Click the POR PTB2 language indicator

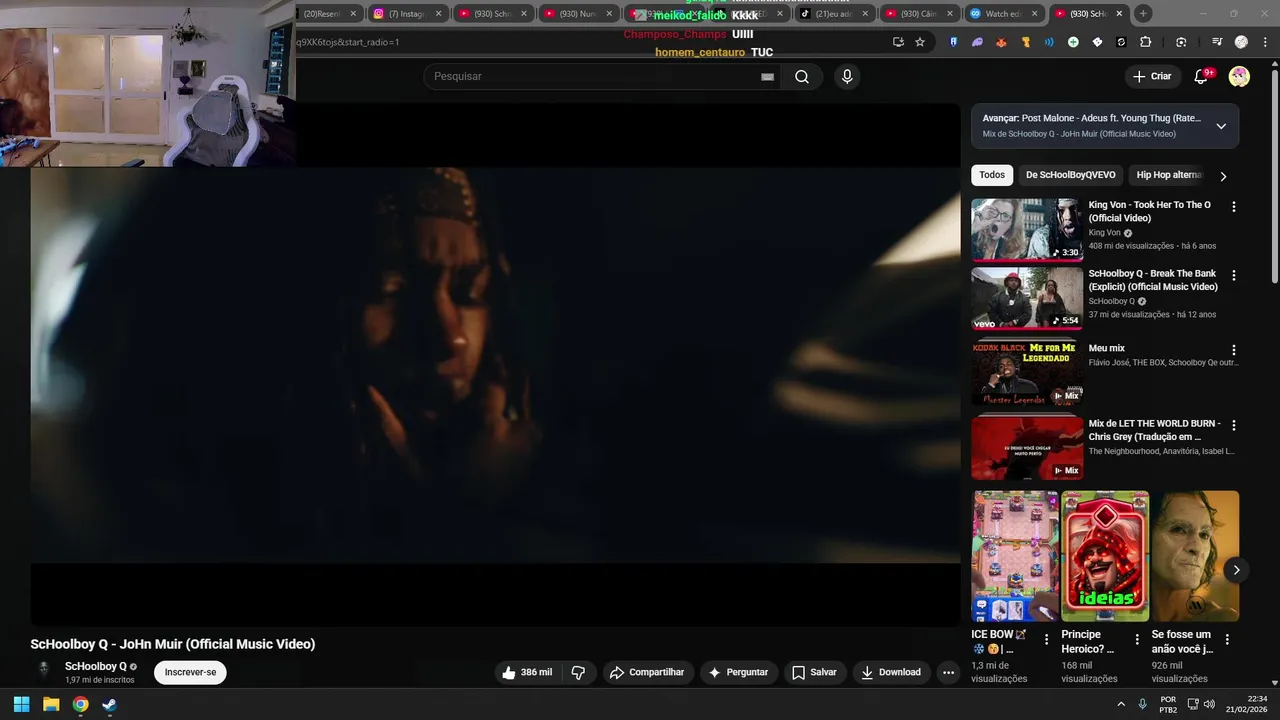tap(1168, 704)
